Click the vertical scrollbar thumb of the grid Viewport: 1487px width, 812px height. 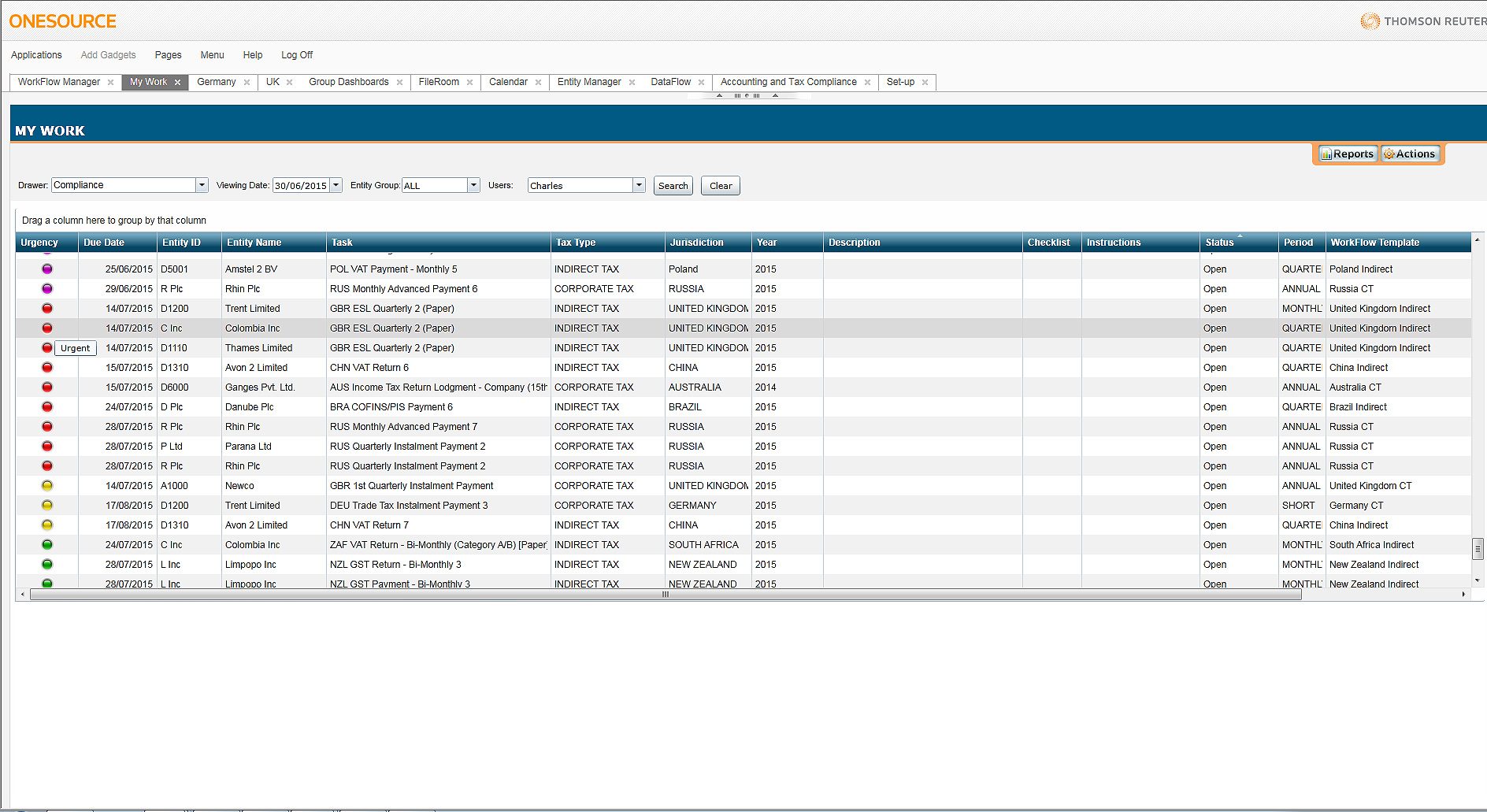tap(1478, 548)
